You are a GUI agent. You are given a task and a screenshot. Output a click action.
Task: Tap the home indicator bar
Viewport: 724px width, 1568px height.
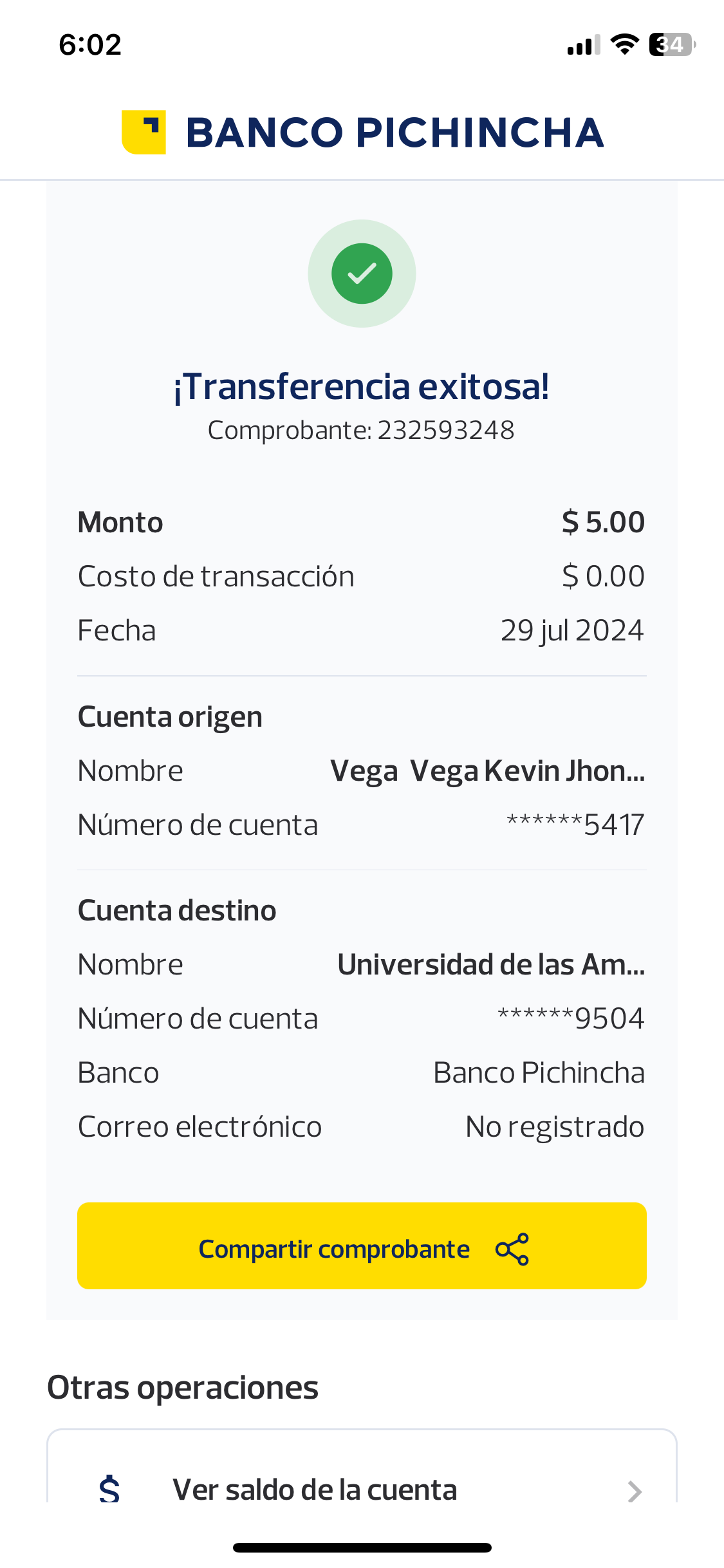click(362, 1547)
